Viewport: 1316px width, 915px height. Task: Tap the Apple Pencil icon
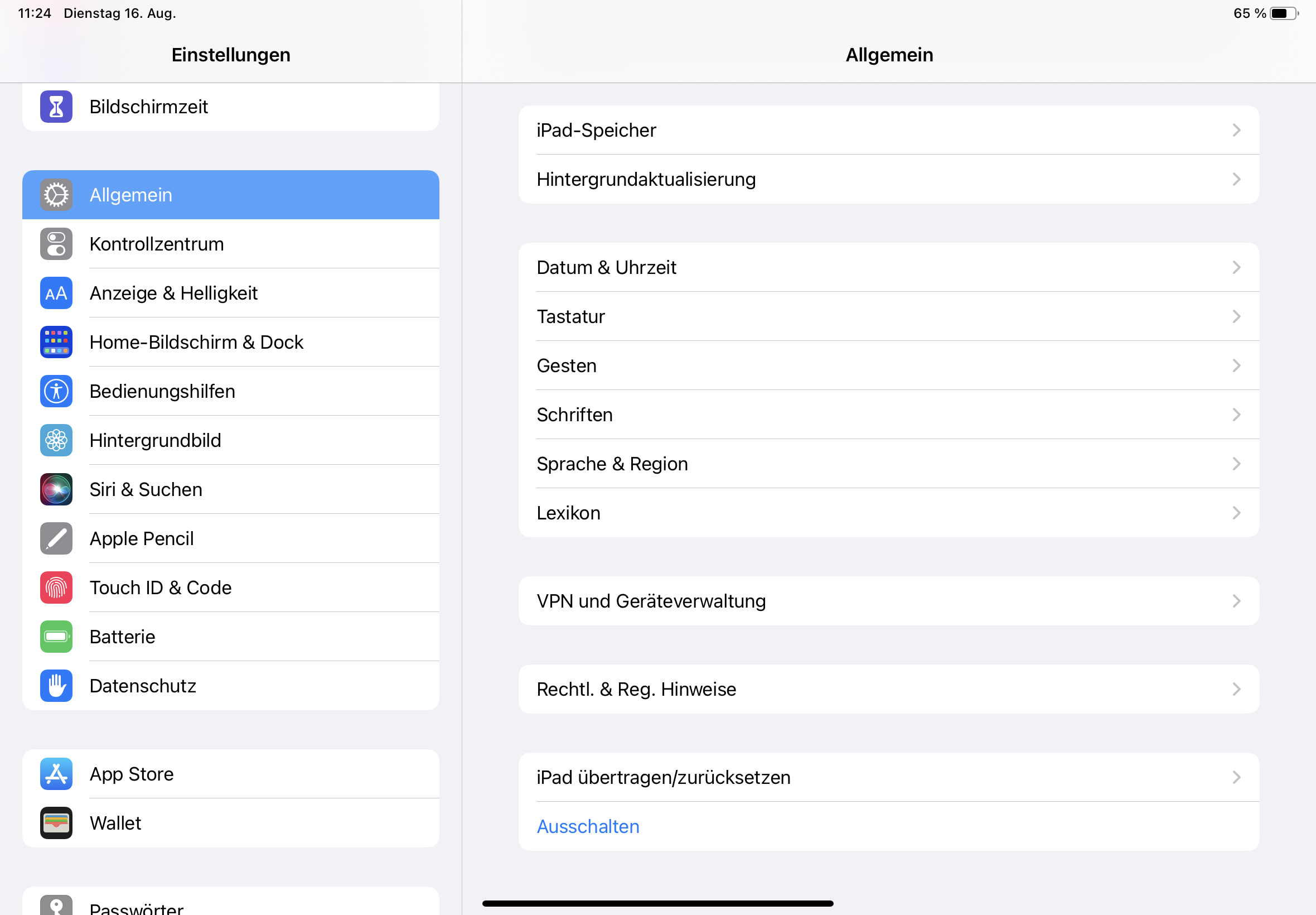[x=56, y=538]
